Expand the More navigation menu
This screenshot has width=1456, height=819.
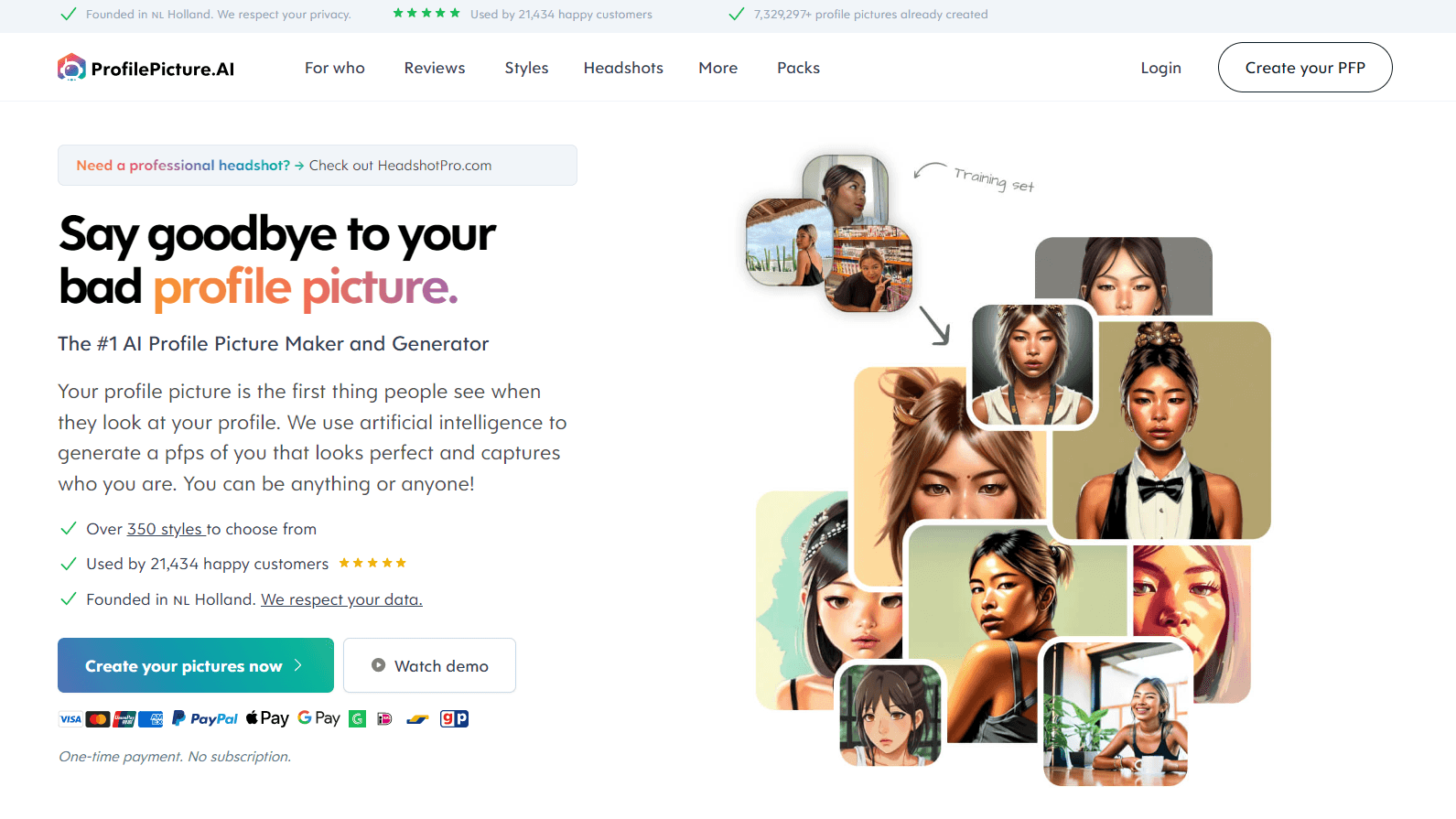pyautogui.click(x=718, y=68)
